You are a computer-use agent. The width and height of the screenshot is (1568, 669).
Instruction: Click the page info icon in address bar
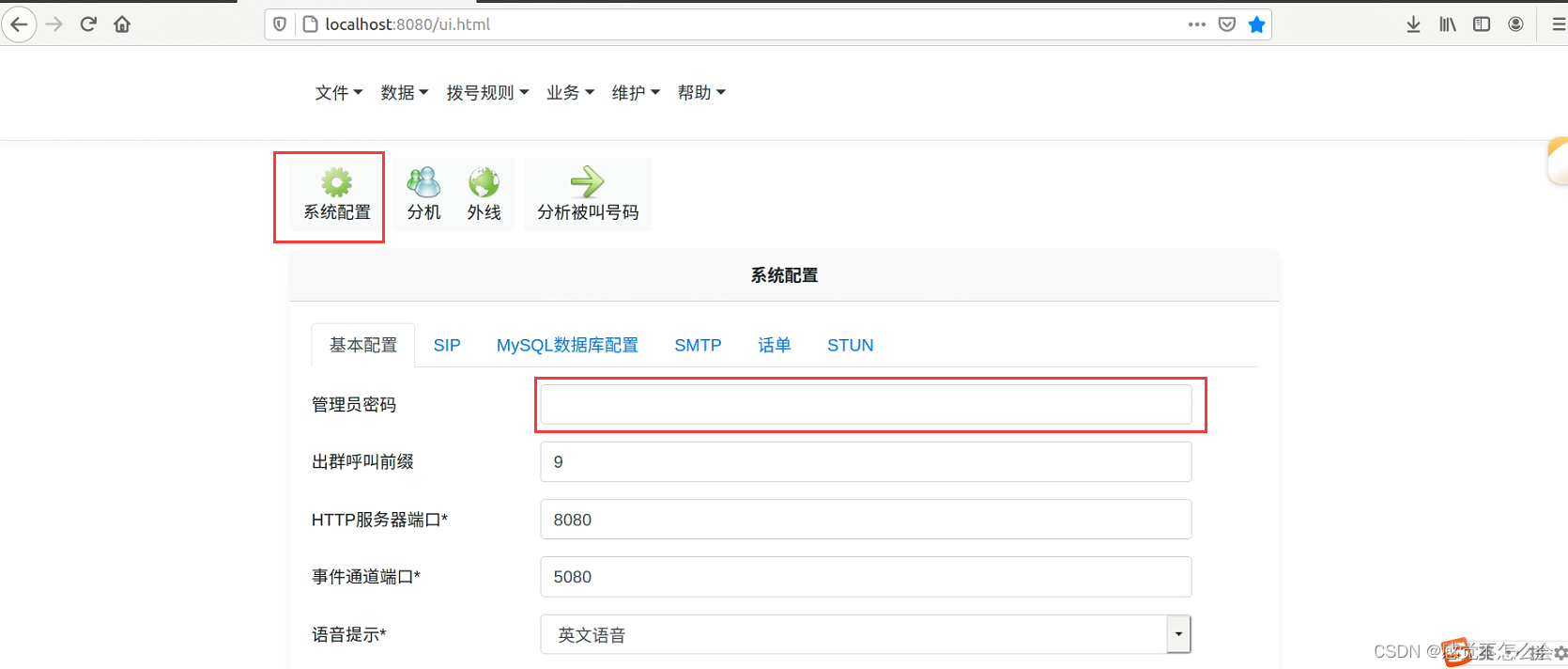(x=310, y=24)
